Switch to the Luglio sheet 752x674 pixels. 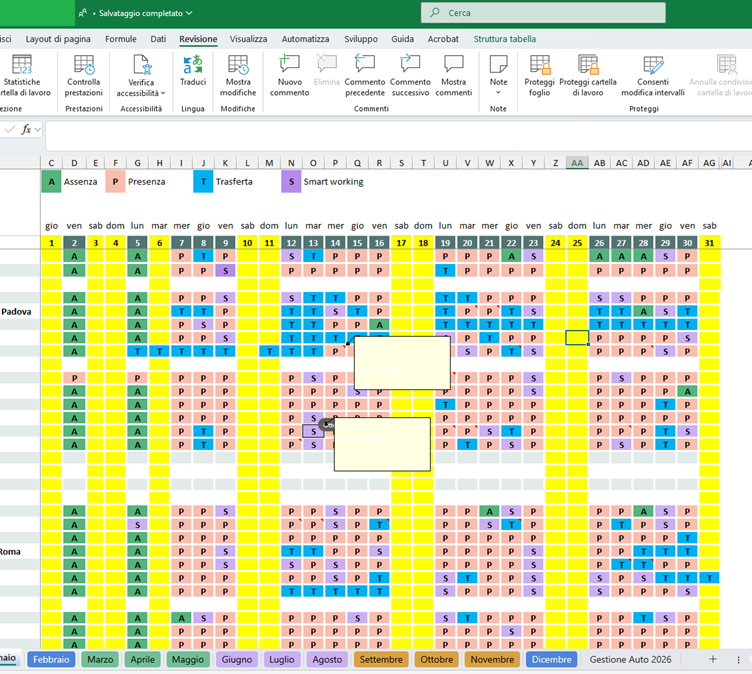(282, 659)
